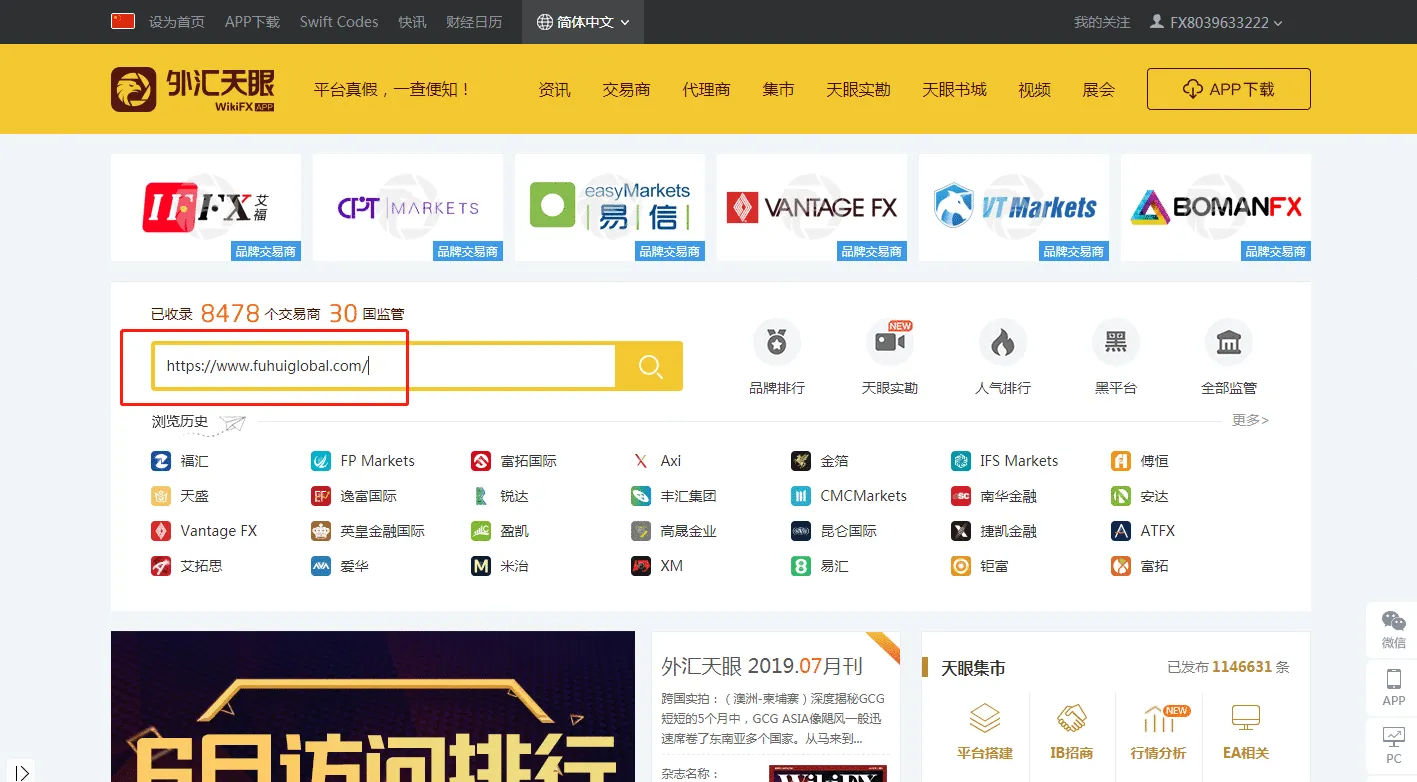Click the Axi broker icon

tap(641, 461)
